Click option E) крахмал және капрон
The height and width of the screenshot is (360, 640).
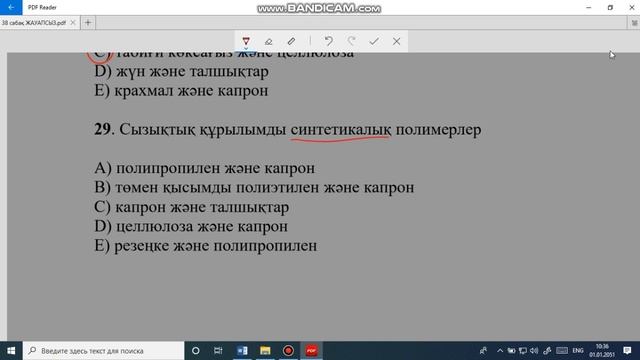click(181, 91)
